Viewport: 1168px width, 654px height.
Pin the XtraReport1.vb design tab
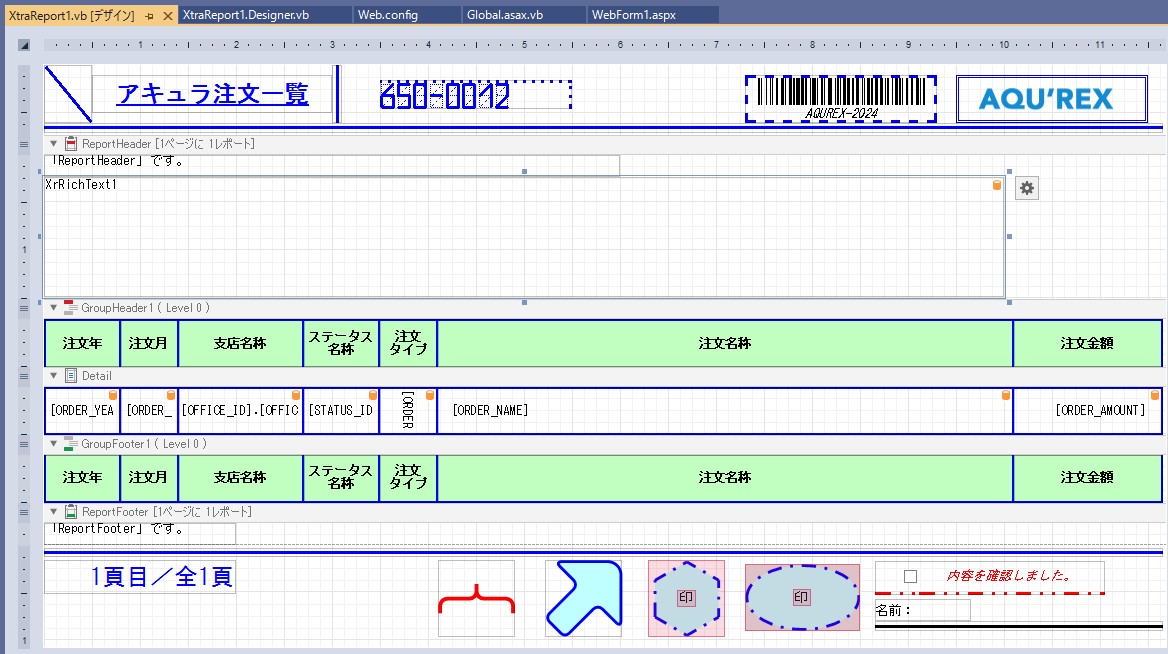(x=148, y=16)
